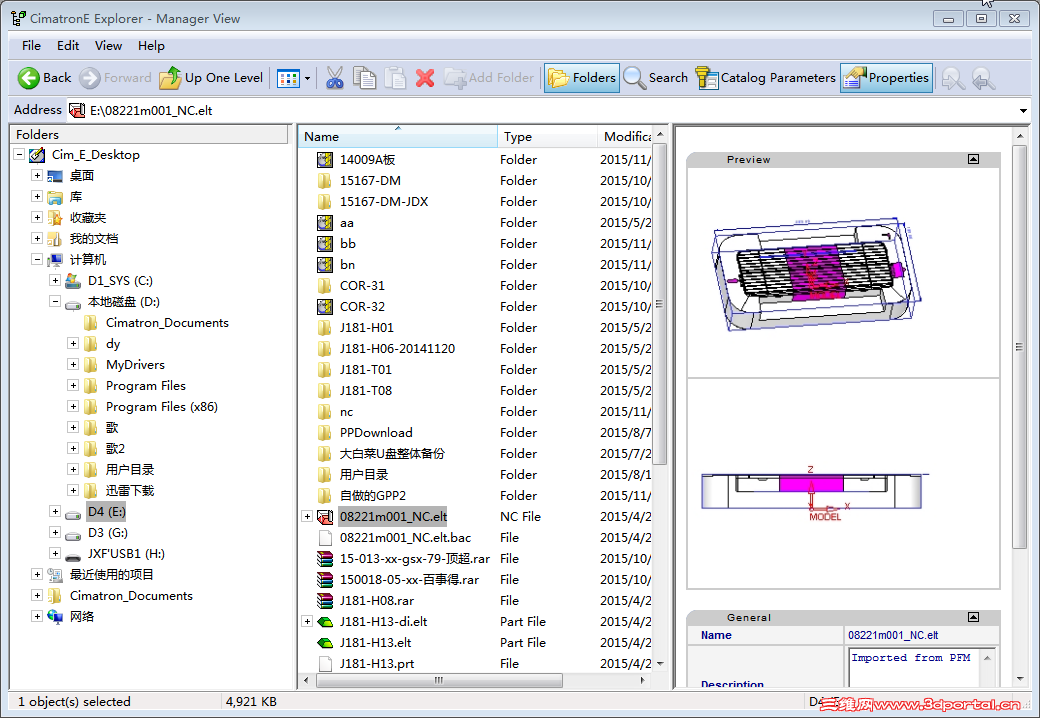
Task: Expand the 桌面 tree node
Action: click(37, 176)
